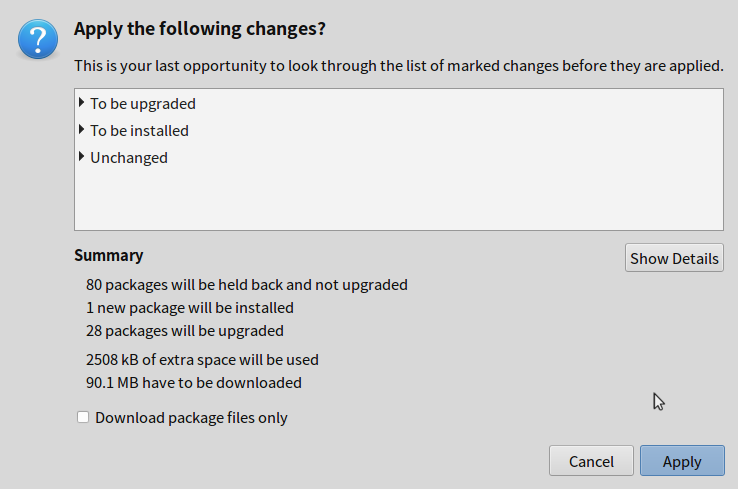Click the Download package files only label text
Viewport: 738px width, 489px height.
[191, 418]
